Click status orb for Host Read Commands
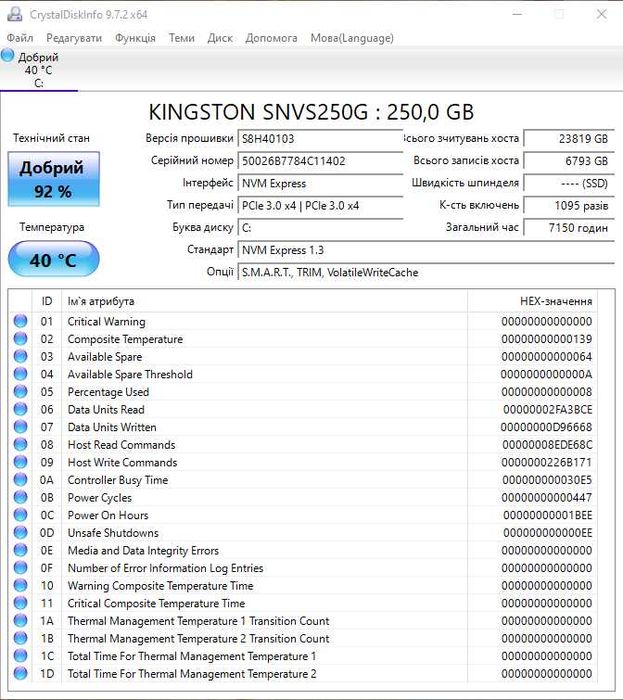 click(x=21, y=444)
